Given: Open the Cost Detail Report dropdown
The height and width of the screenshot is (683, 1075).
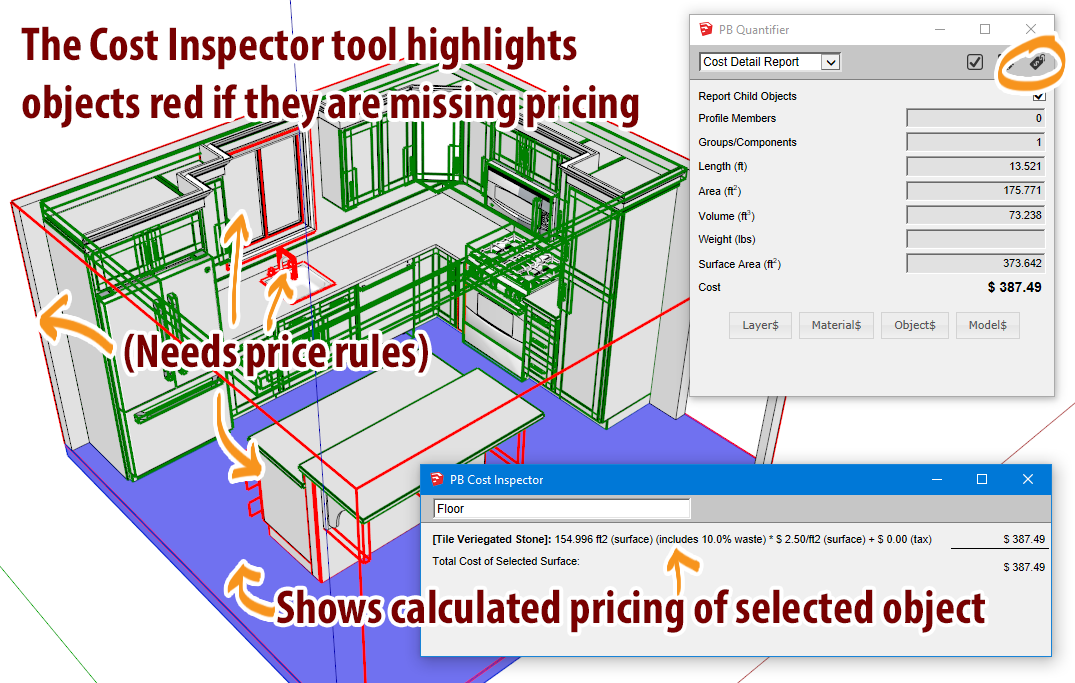Looking at the screenshot, I should pyautogui.click(x=829, y=62).
